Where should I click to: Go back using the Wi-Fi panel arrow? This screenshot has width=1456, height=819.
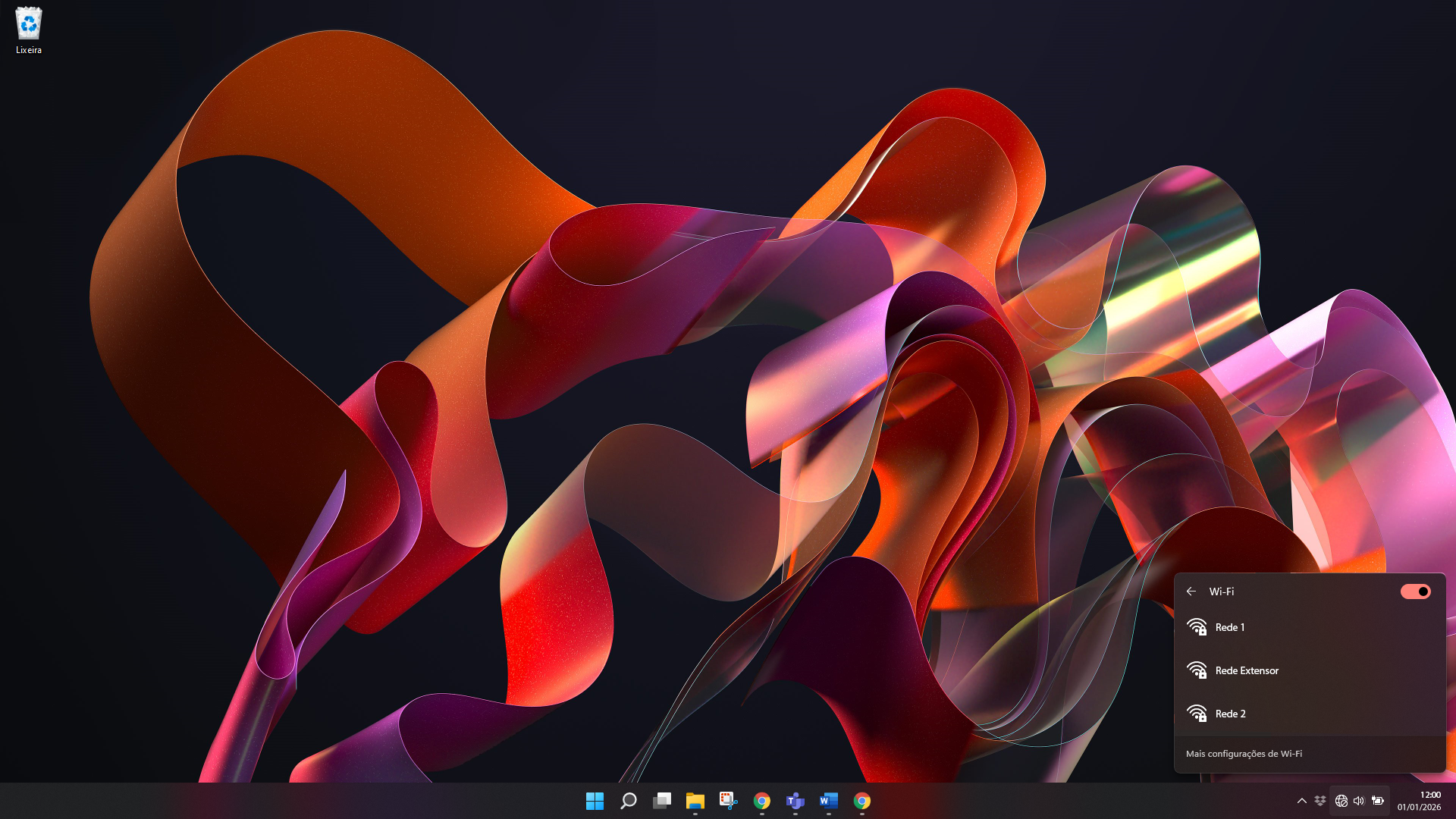tap(1191, 591)
